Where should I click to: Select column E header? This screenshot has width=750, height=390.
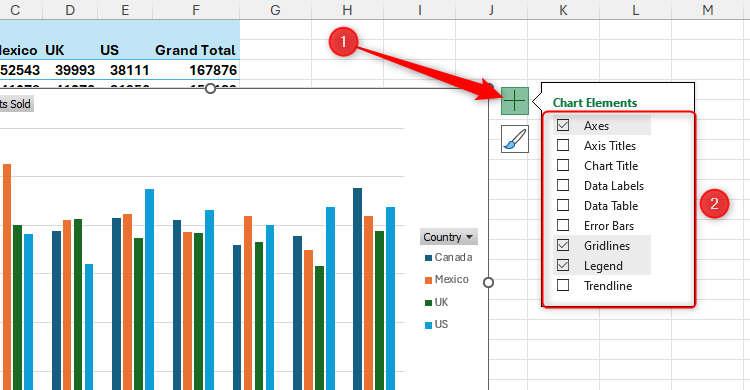(125, 10)
